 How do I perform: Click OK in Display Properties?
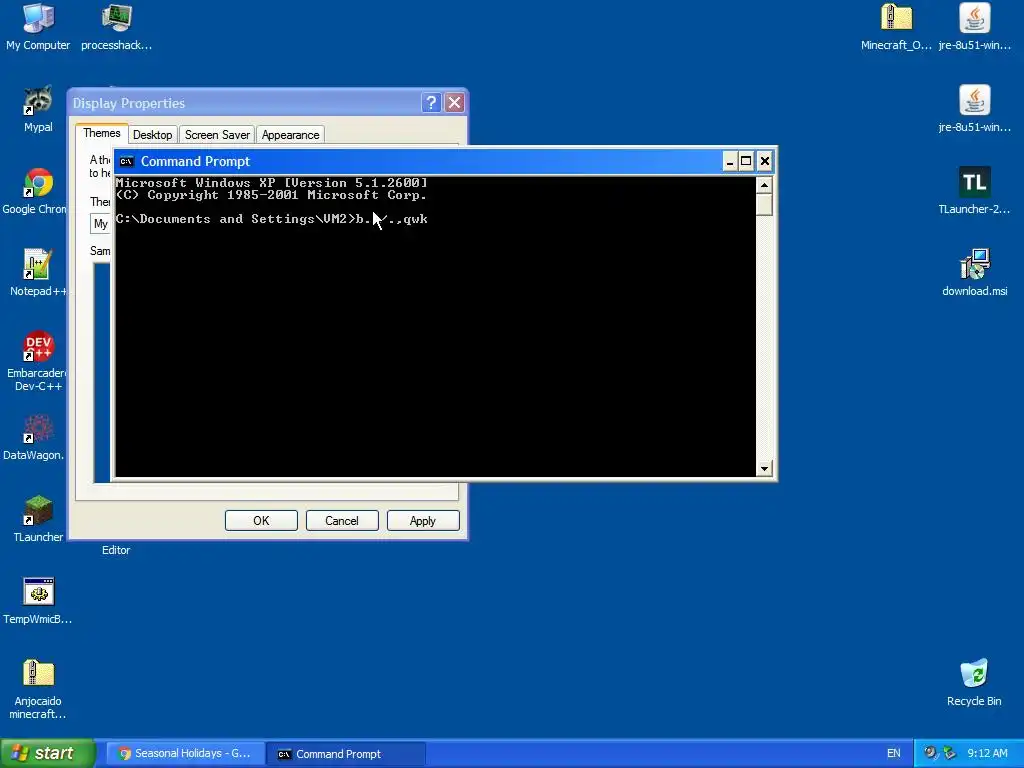[261, 520]
